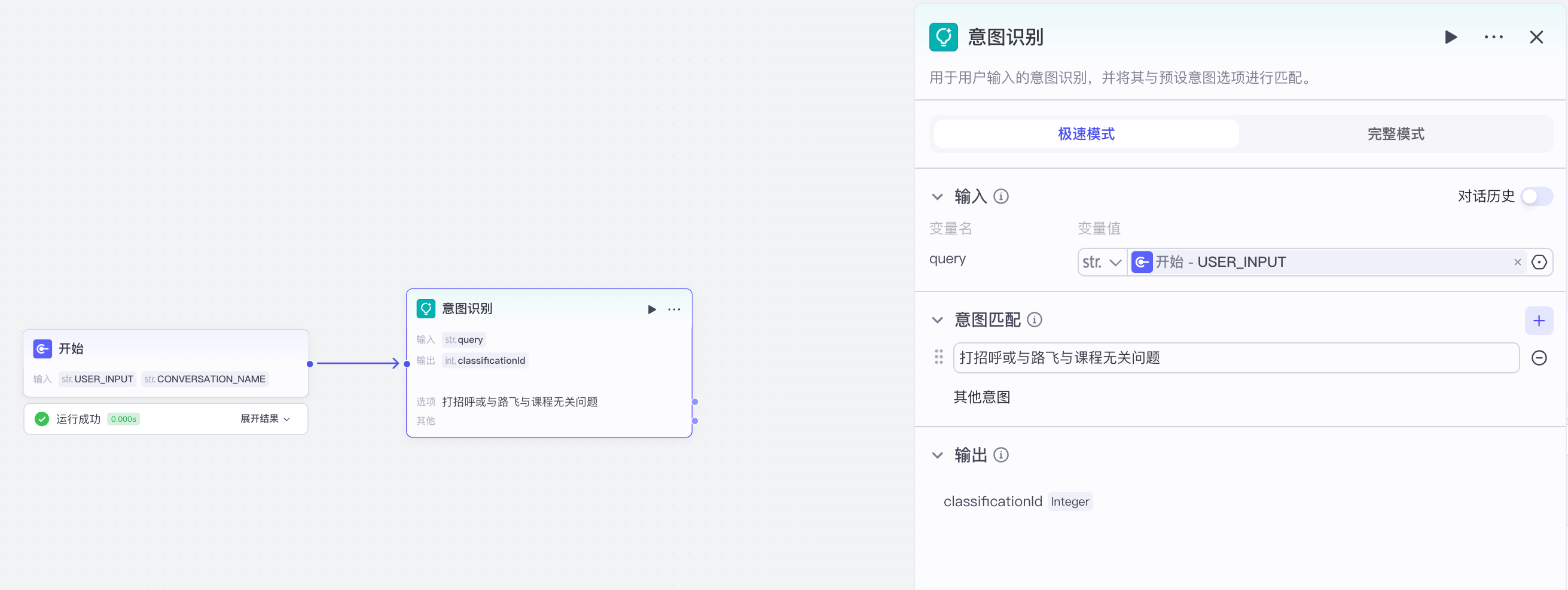The height and width of the screenshot is (590, 1568).
Task: Expand 展开结果 under the 开始 node
Action: (x=264, y=419)
